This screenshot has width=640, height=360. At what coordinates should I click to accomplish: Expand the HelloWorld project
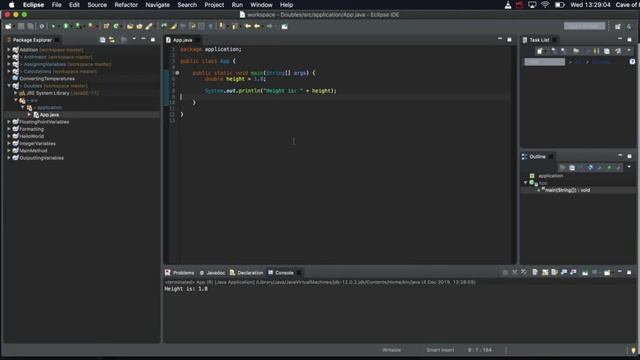(x=9, y=136)
